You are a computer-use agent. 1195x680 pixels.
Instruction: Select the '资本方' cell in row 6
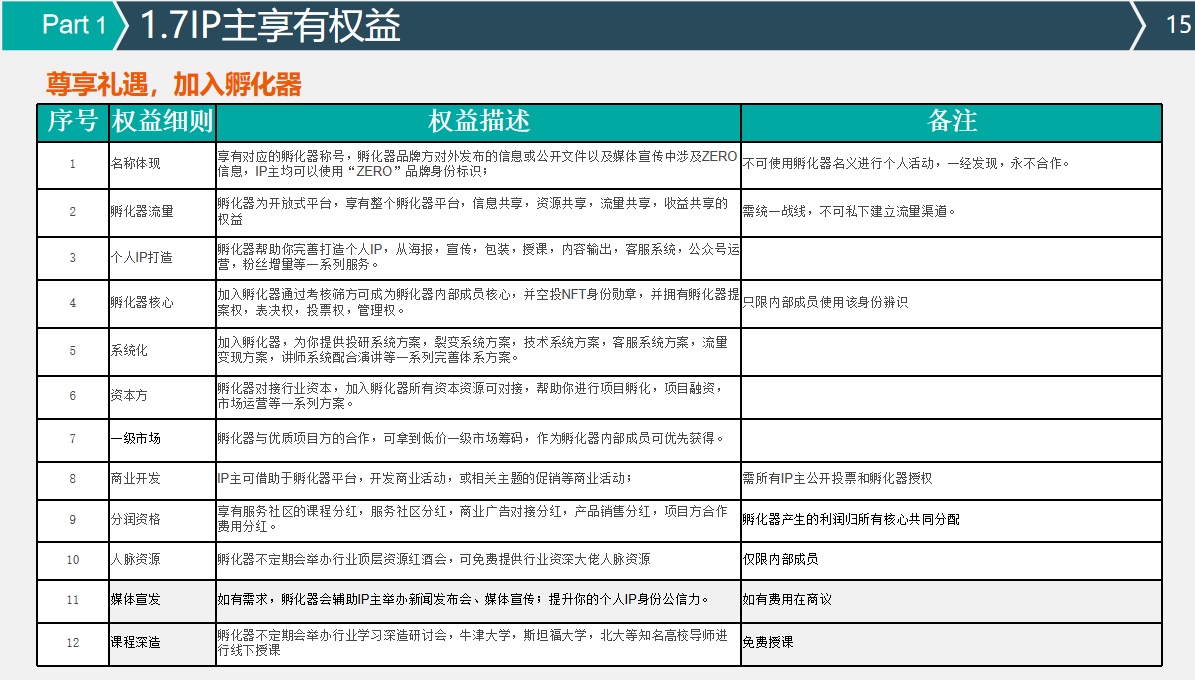[x=130, y=396]
